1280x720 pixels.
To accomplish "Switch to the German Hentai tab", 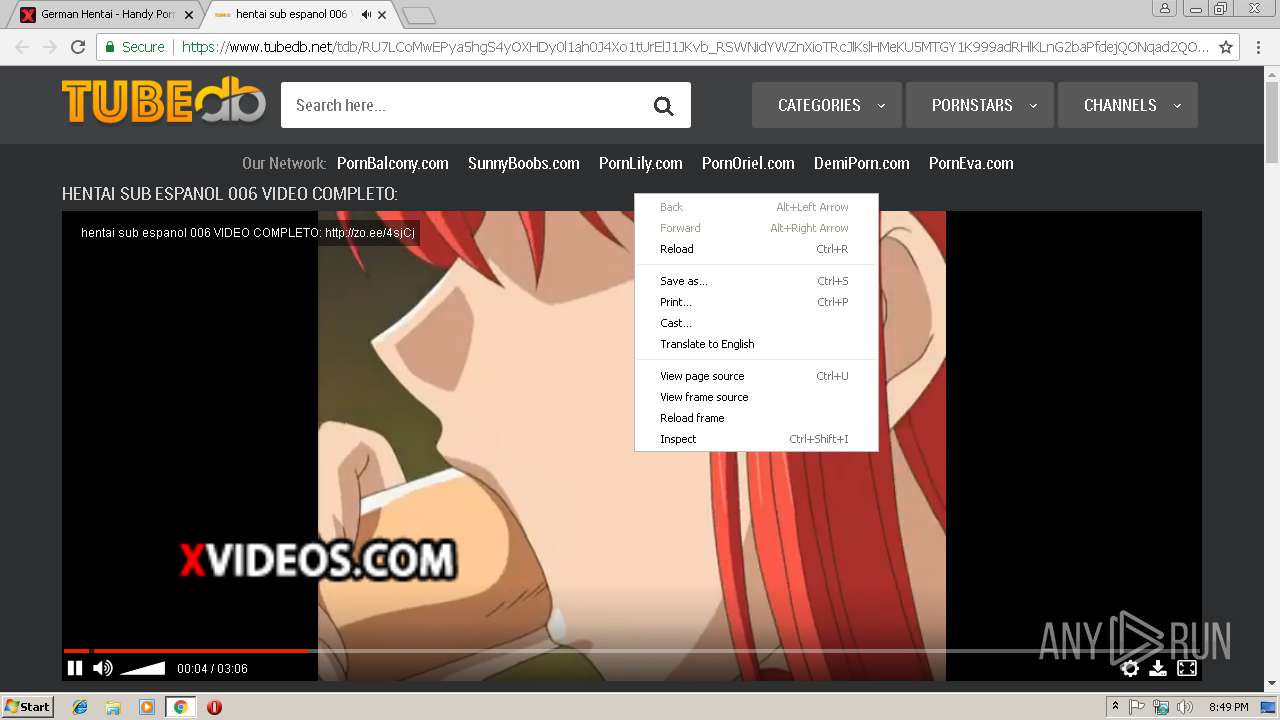I will point(106,15).
